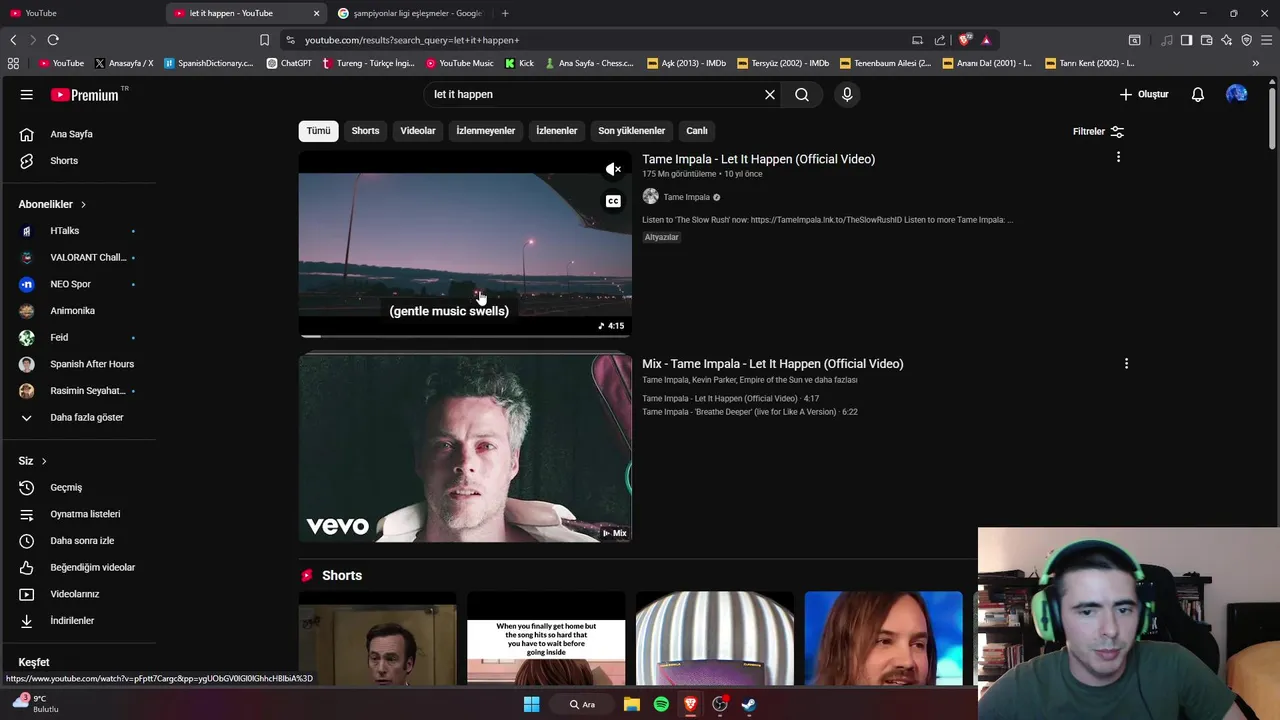Expand the Abonelikler section
The width and height of the screenshot is (1280, 720).
52,204
